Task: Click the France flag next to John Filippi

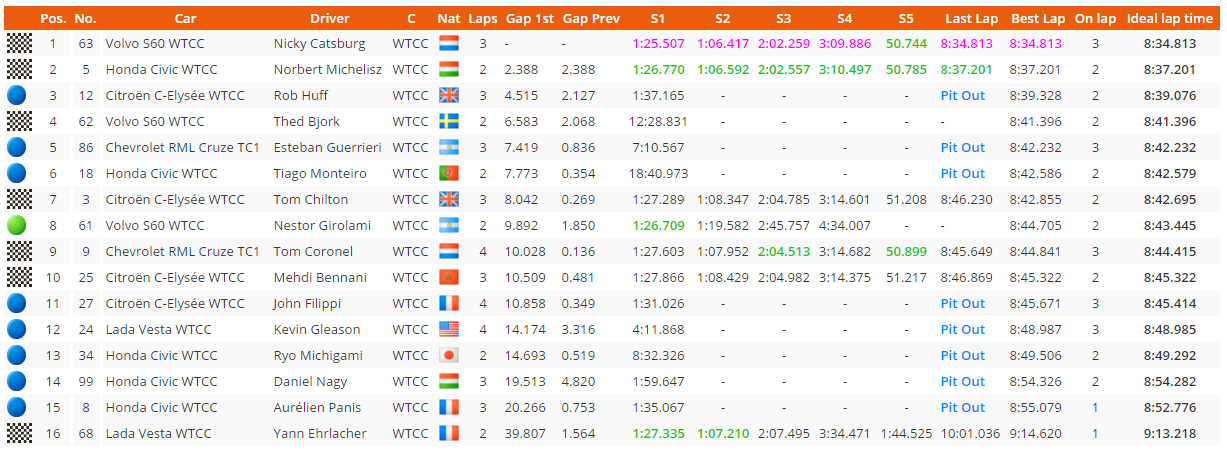Action: coord(449,303)
